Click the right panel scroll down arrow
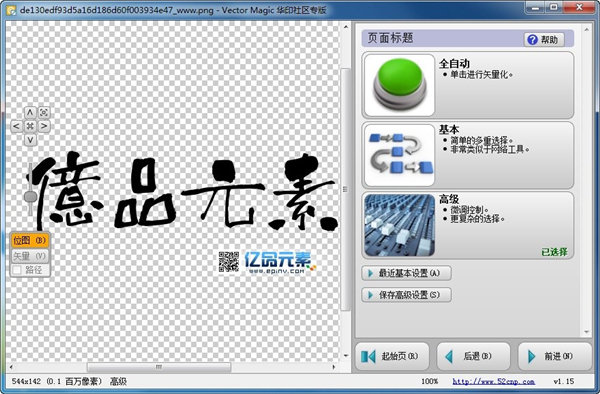The height and width of the screenshot is (394, 600). click(587, 332)
